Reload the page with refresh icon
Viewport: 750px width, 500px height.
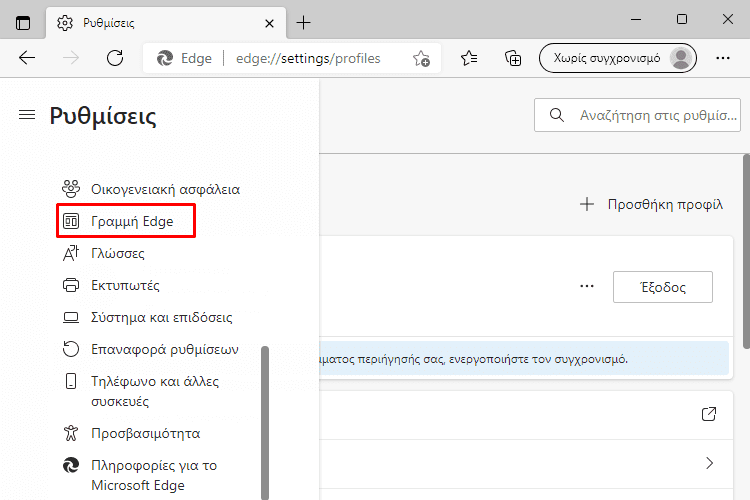(x=115, y=58)
